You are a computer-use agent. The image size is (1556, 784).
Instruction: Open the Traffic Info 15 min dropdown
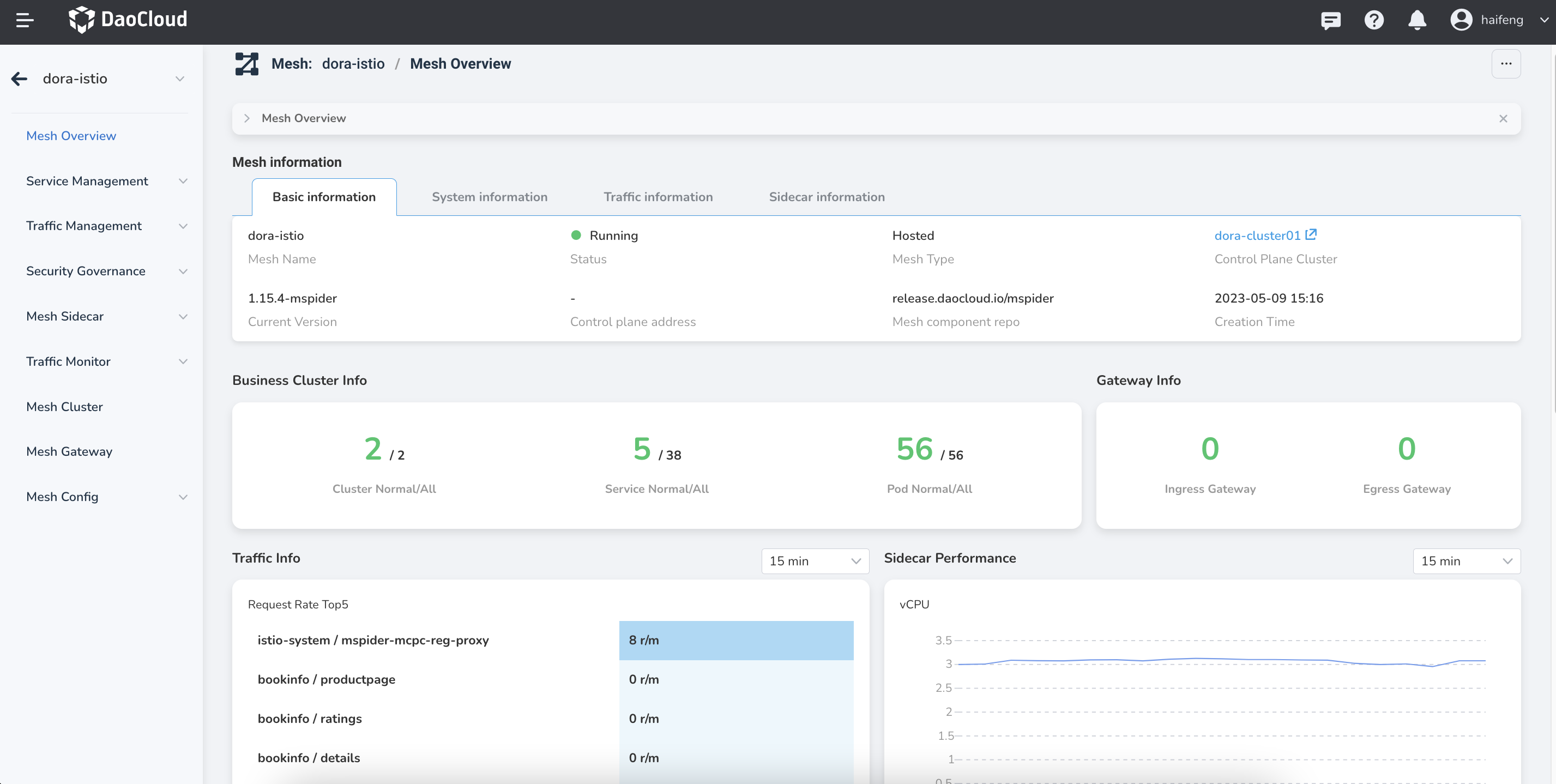click(x=815, y=561)
